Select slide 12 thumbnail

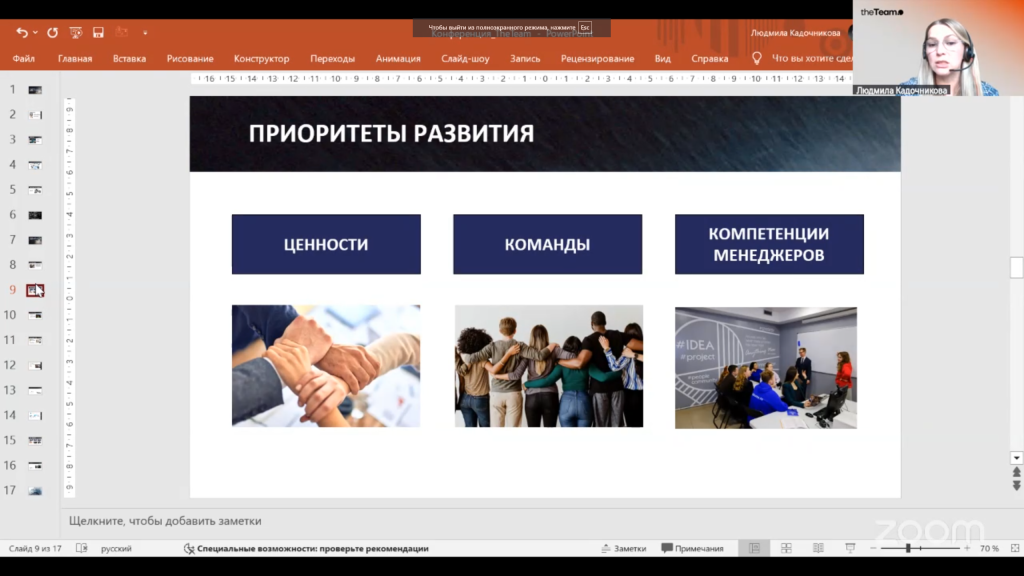pyautogui.click(x=35, y=365)
